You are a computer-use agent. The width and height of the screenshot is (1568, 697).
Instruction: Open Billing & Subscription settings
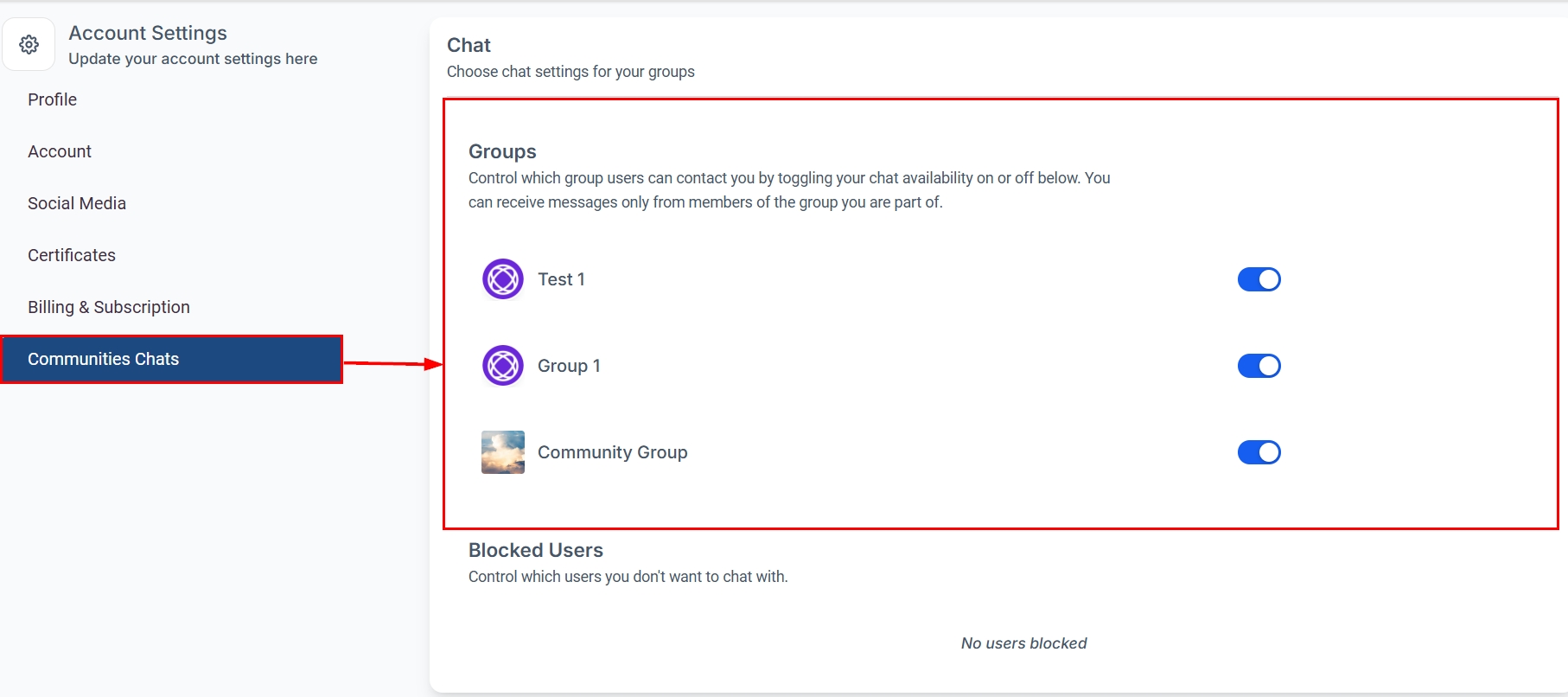109,307
